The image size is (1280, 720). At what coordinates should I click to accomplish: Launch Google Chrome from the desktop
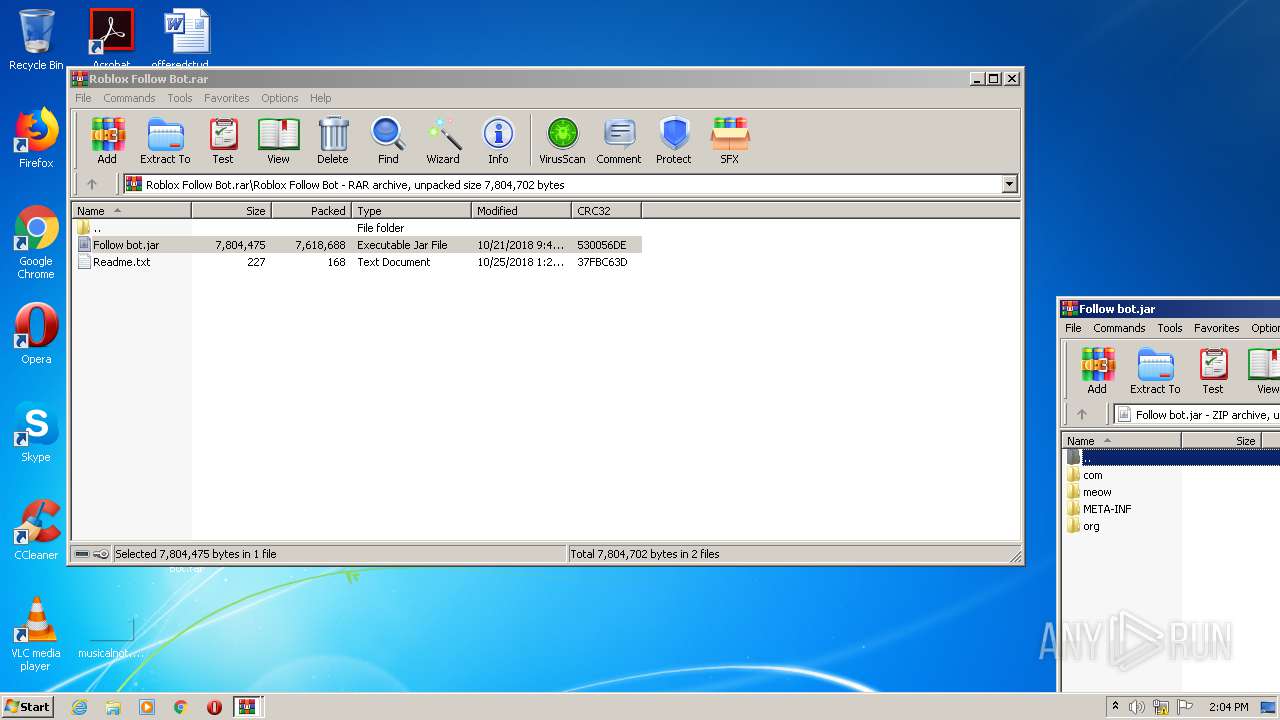coord(36,243)
